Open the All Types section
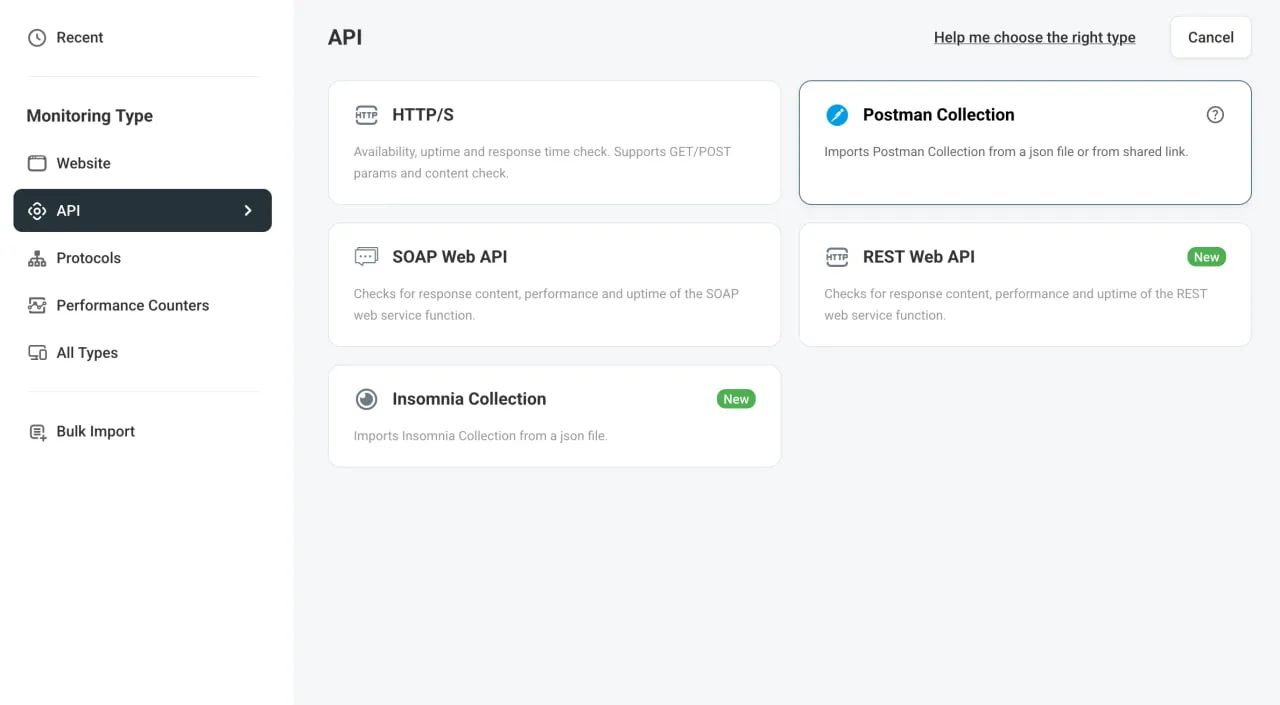The width and height of the screenshot is (1280, 705). pos(86,352)
